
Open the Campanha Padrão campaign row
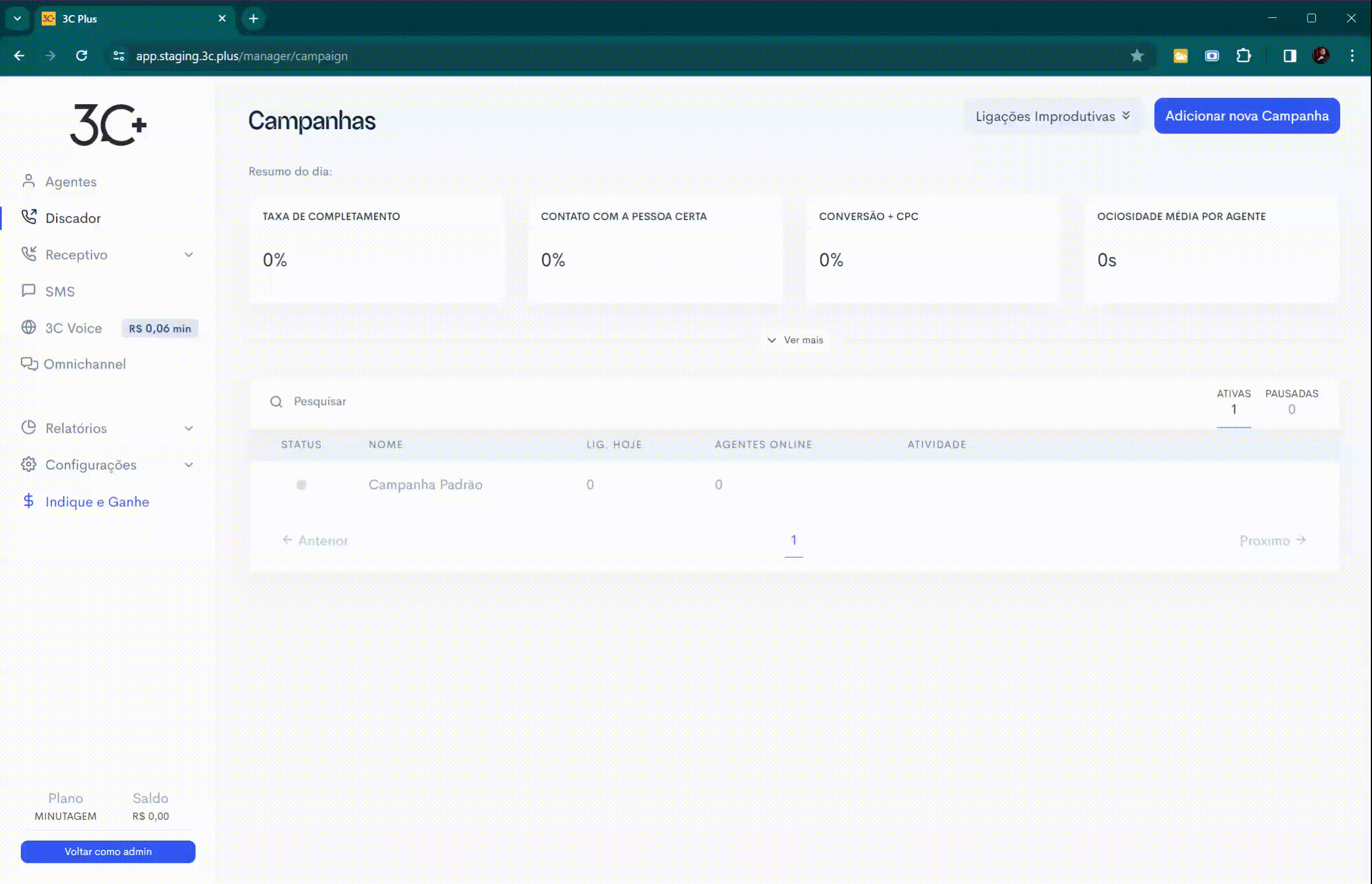[794, 484]
